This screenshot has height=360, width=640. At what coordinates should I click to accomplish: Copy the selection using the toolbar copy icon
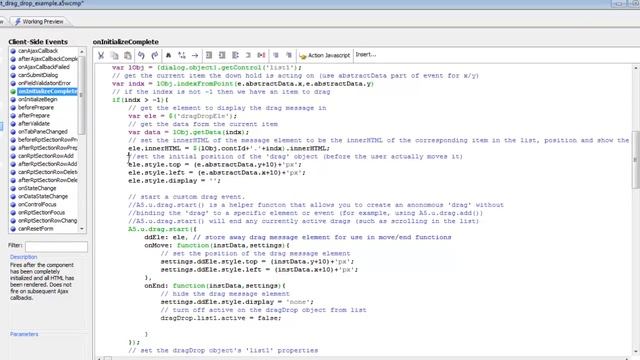(x=115, y=55)
